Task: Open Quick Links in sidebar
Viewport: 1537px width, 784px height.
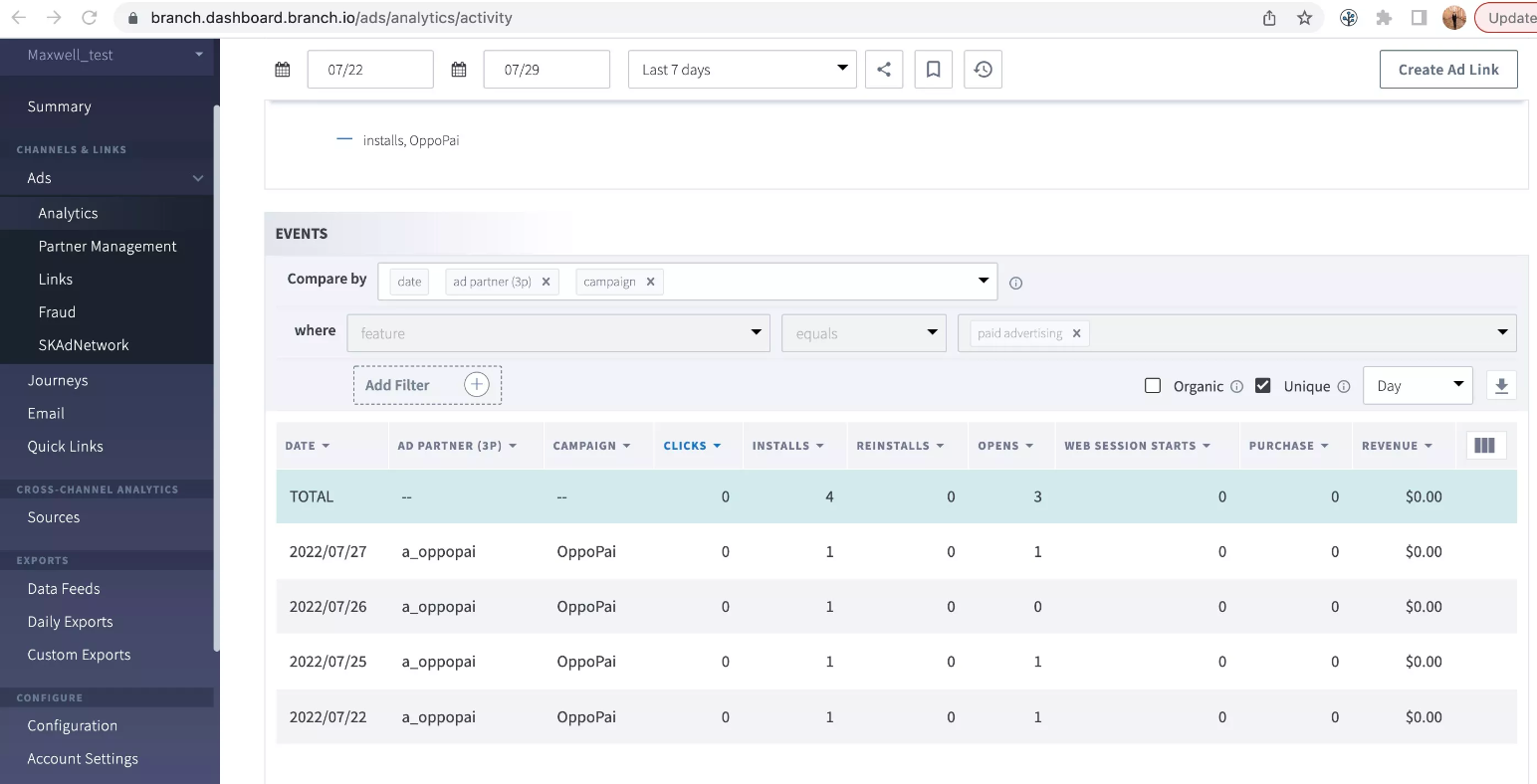Action: 66,446
